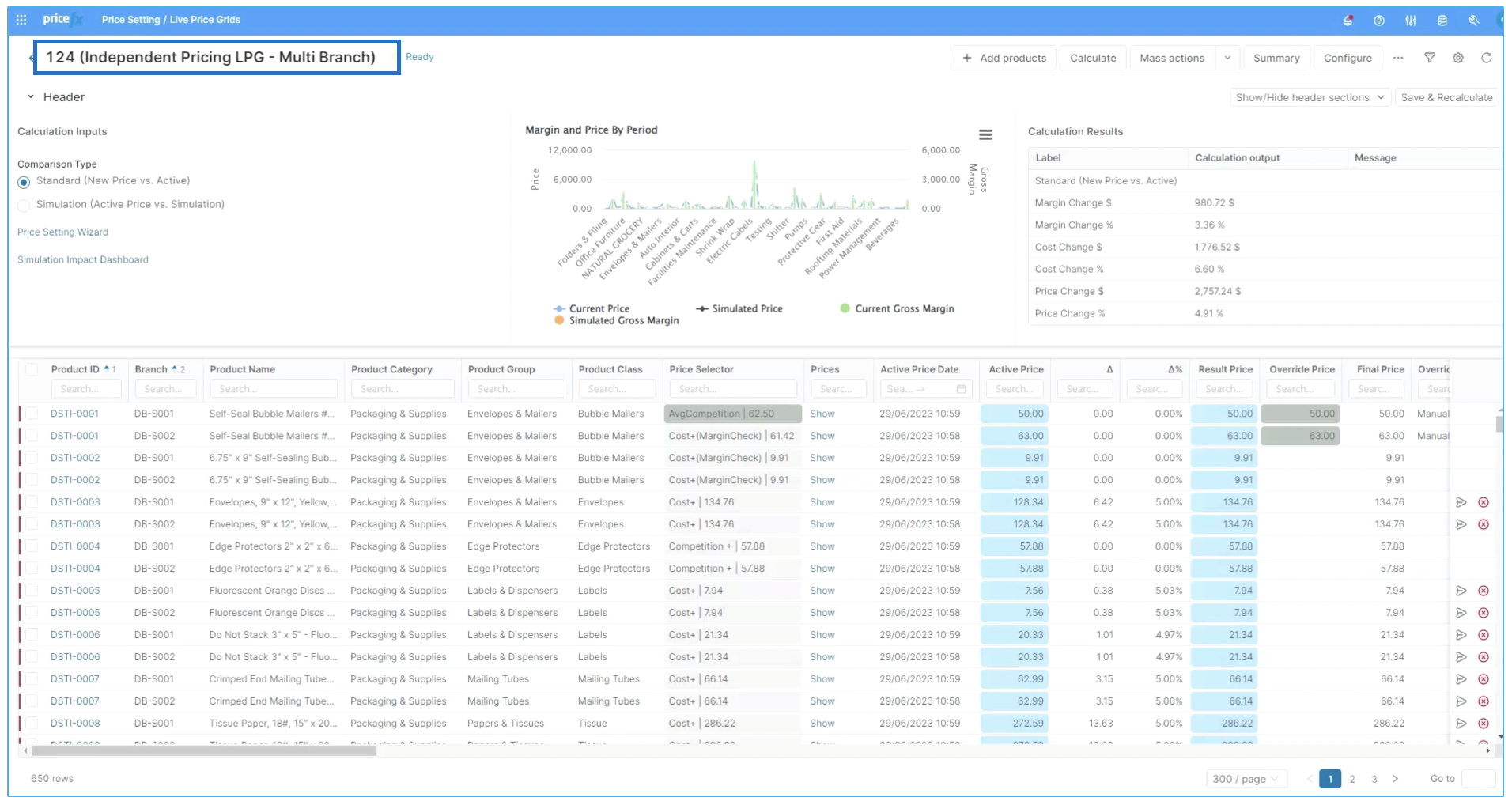Collapse the Header section chevron
The image size is (1512, 805).
pos(31,97)
